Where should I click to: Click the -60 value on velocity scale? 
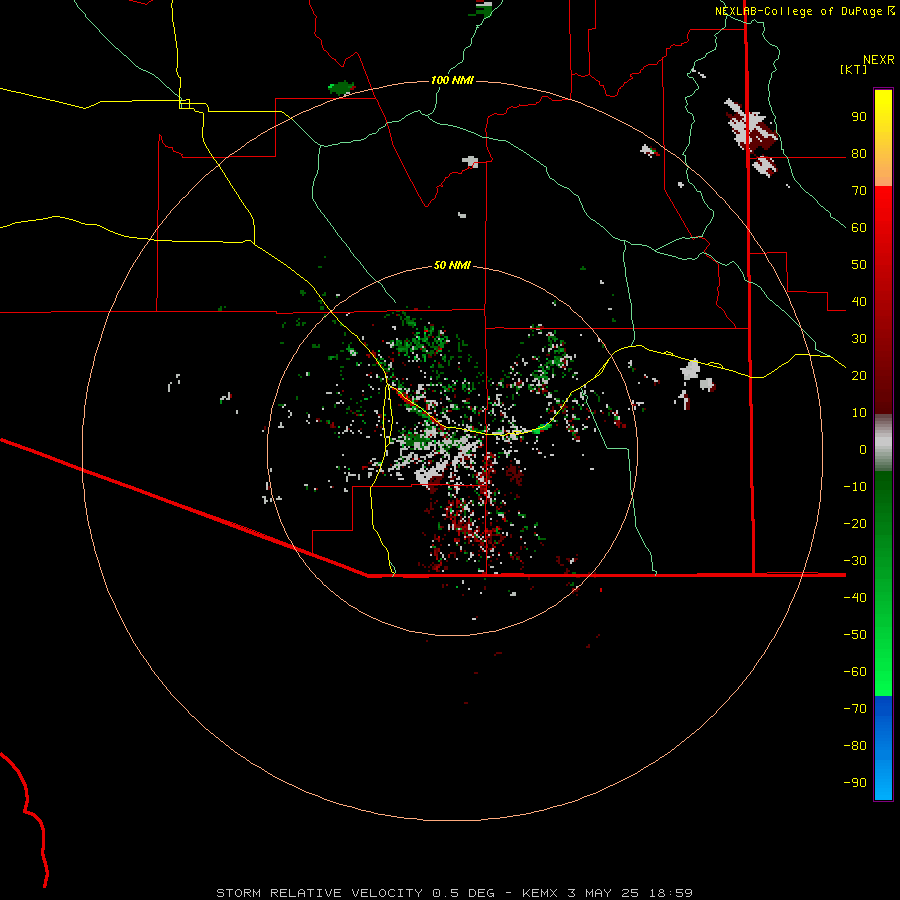pos(855,672)
